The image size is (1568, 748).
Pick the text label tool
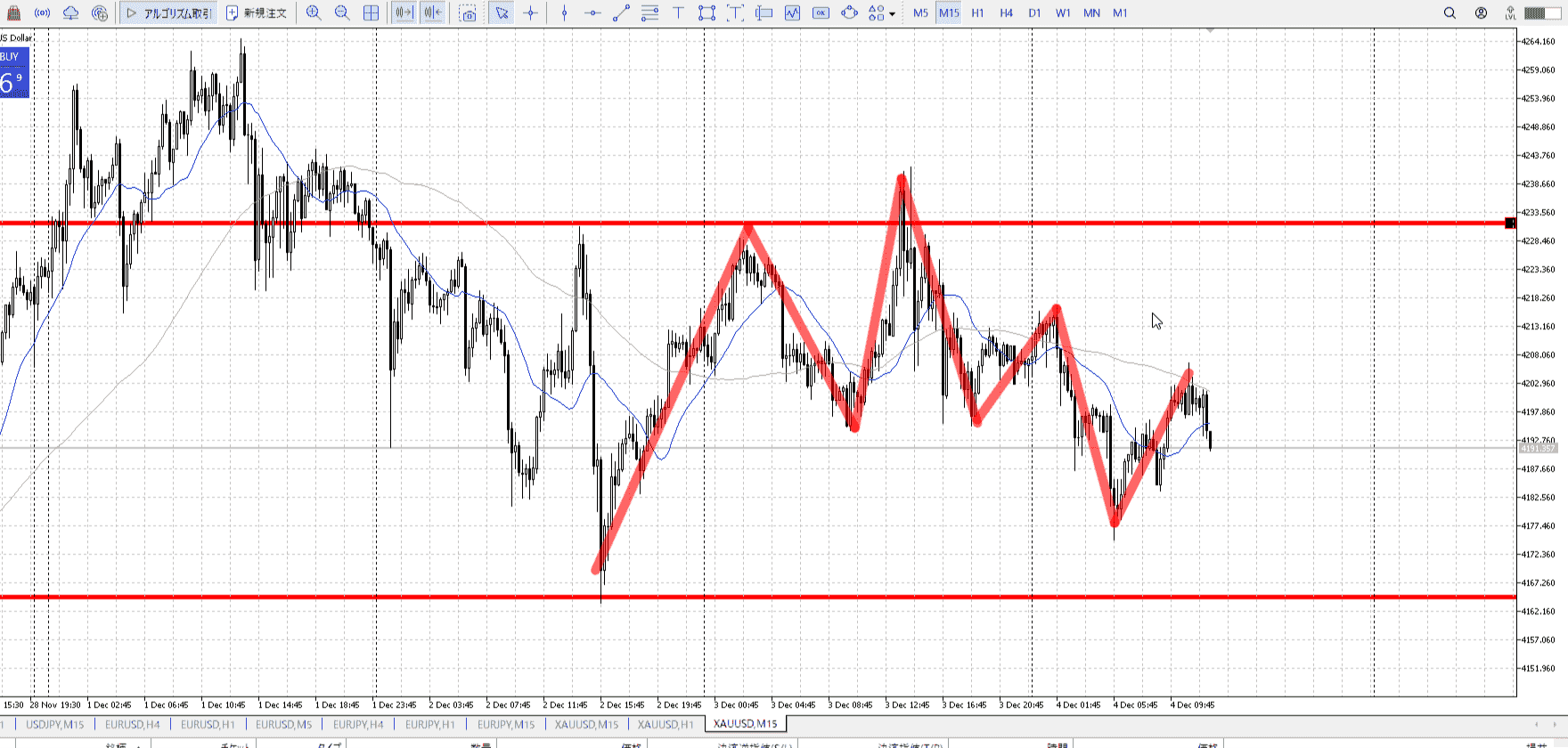point(678,13)
